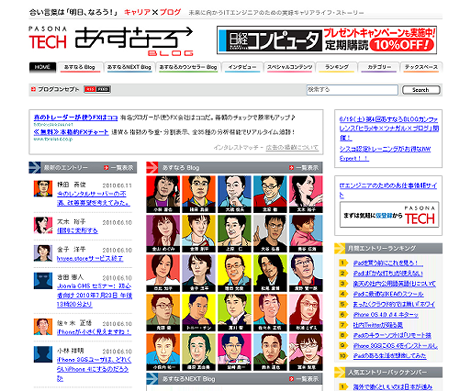The image size is (470, 391).
Task: Open the スペシャルコンテンツ tab
Action: pos(289,67)
